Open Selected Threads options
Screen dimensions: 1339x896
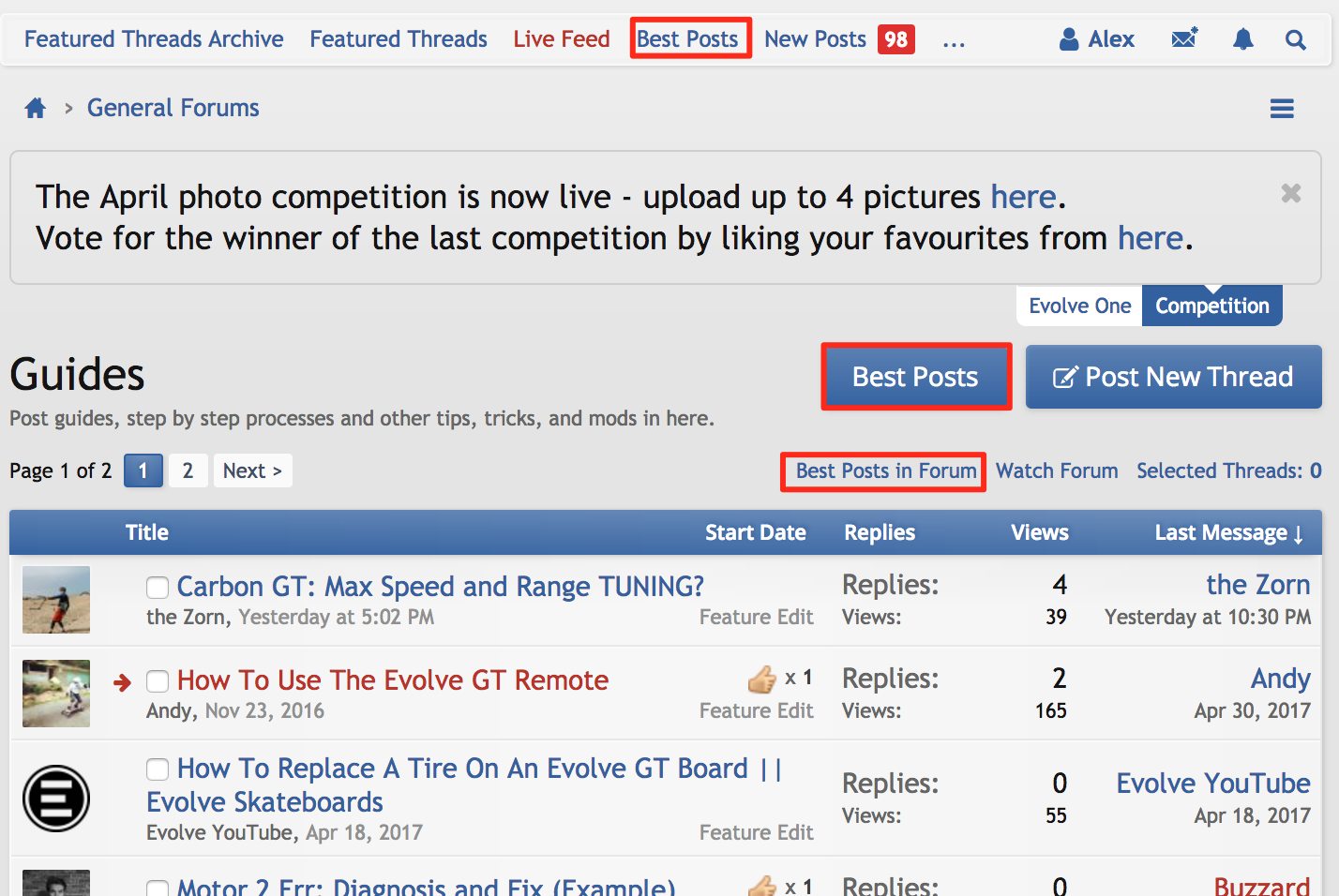[x=1228, y=470]
